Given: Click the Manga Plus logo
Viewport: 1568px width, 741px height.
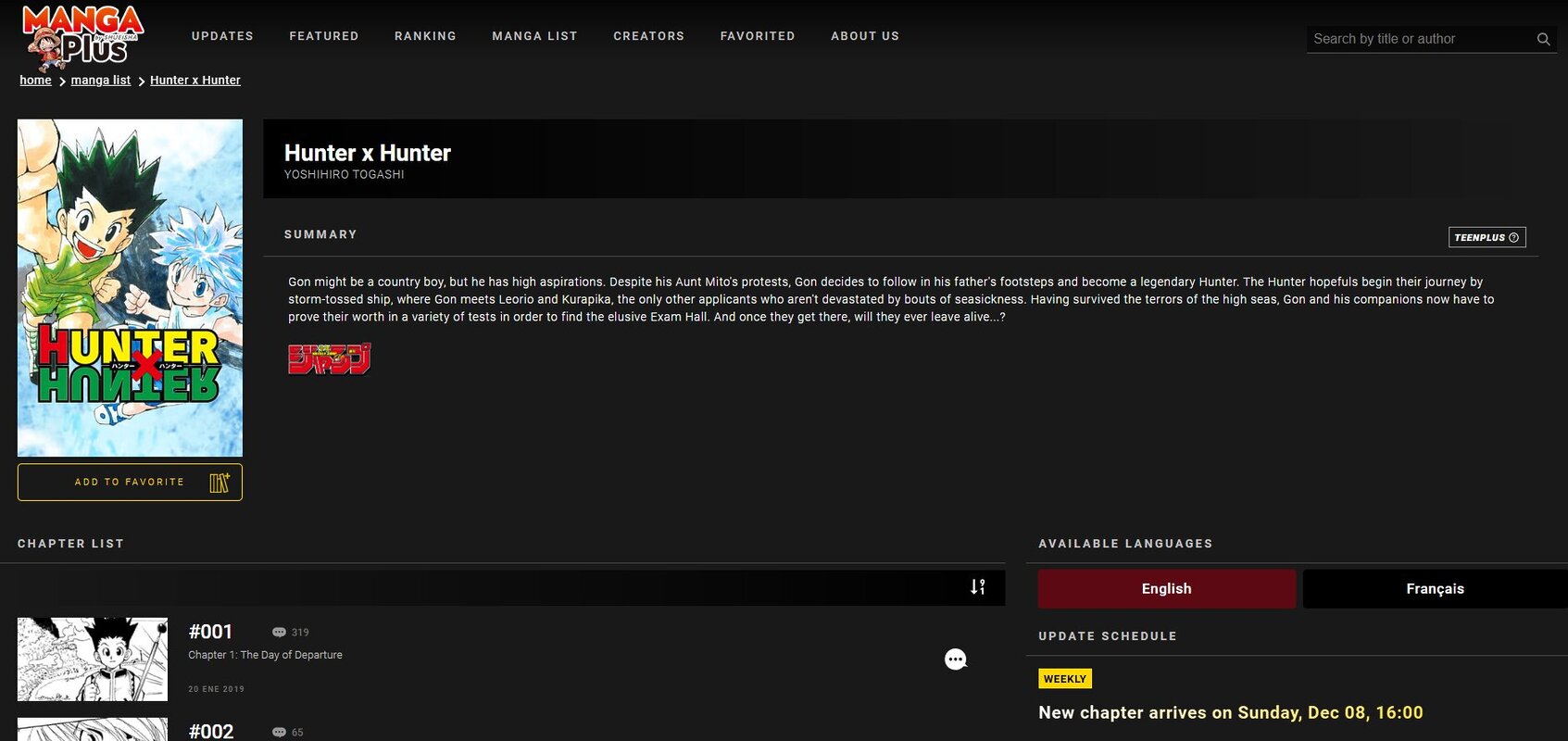Looking at the screenshot, I should [82, 37].
